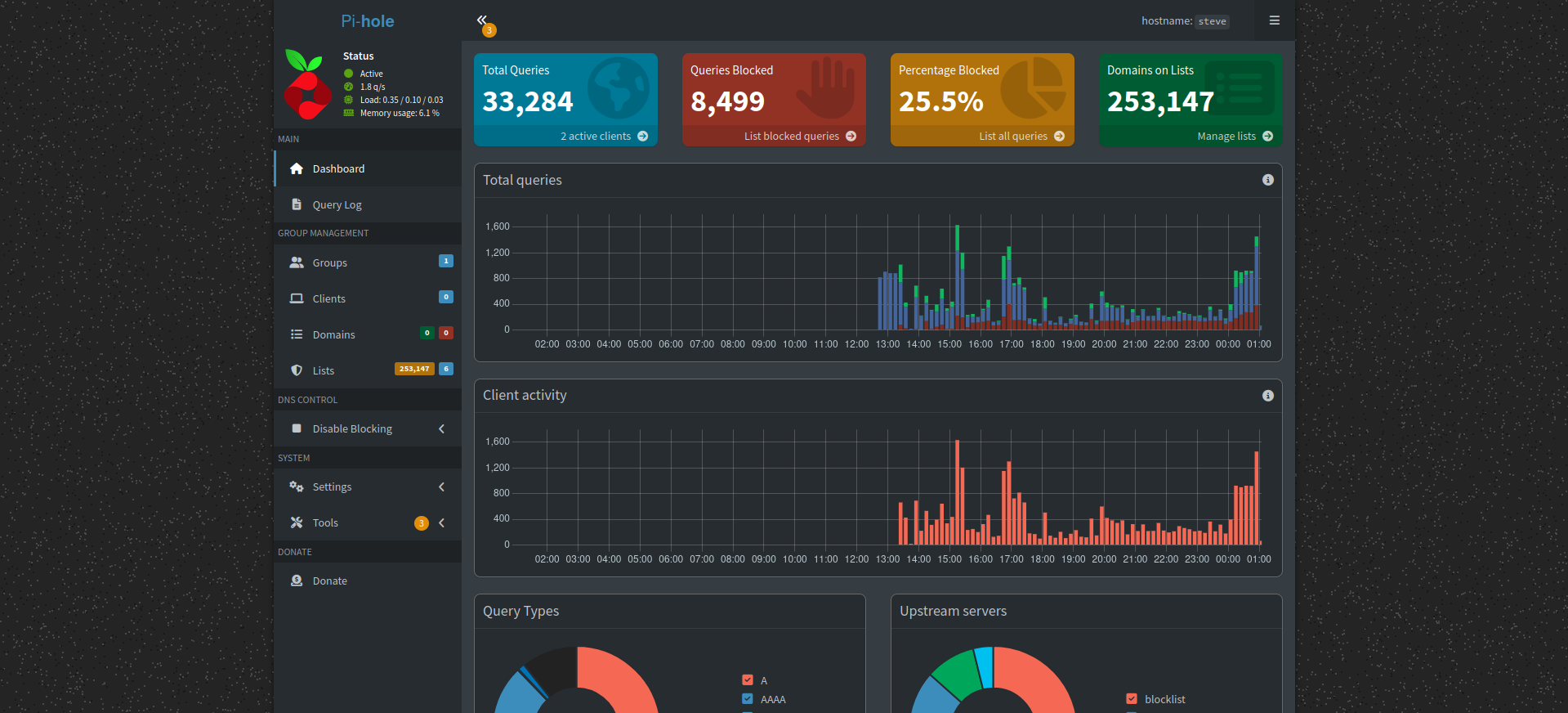
Task: Open the hamburger menu at top right
Action: [1274, 20]
